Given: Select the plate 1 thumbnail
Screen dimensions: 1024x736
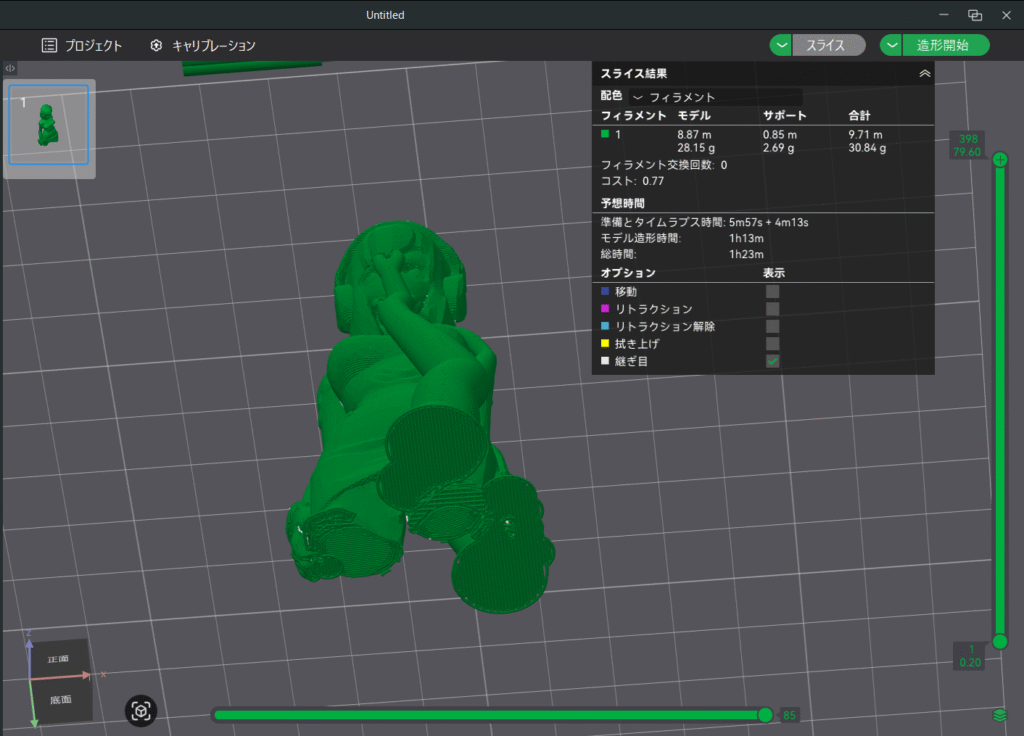Looking at the screenshot, I should coord(49,125).
